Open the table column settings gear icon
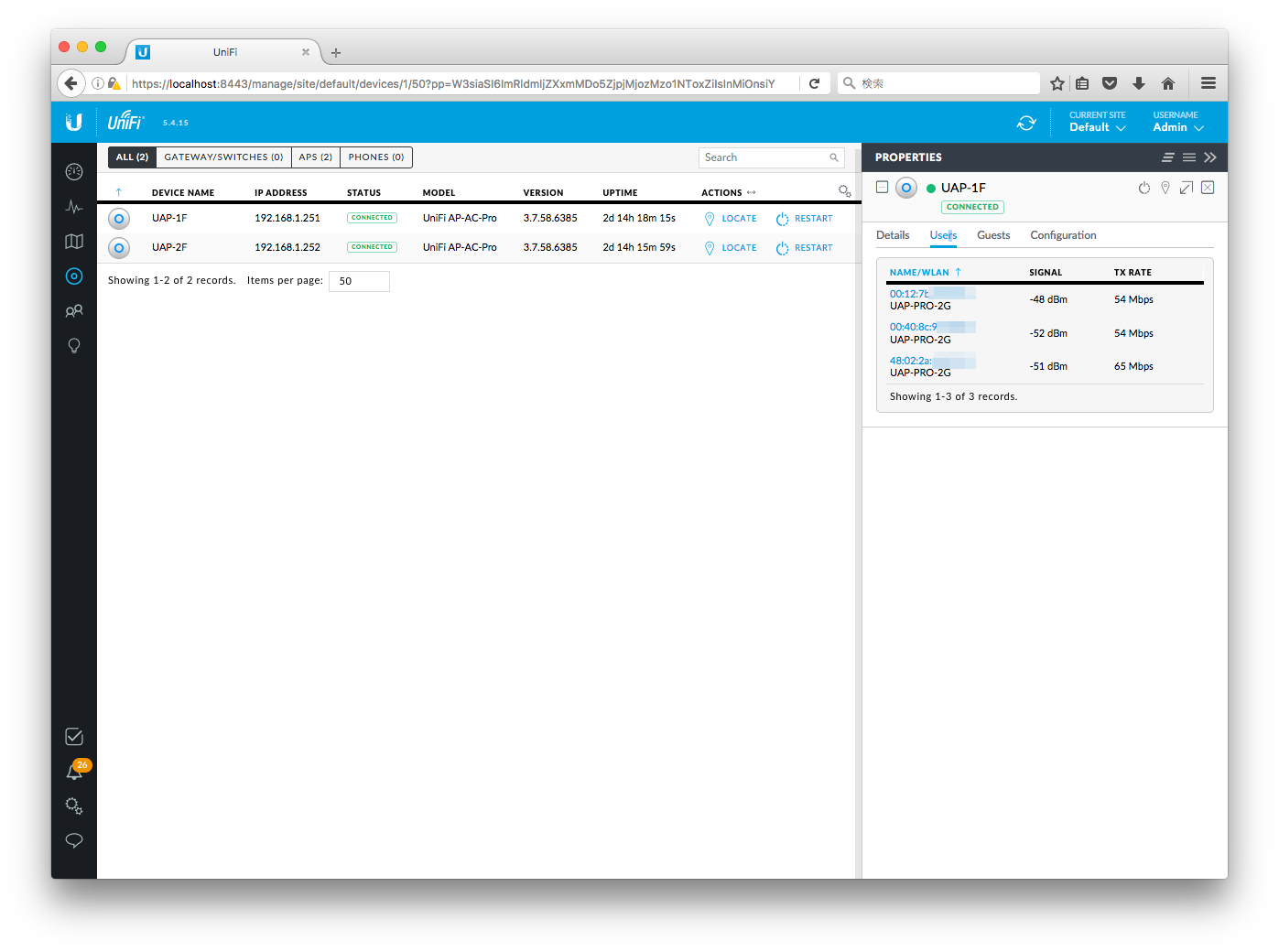This screenshot has height=952, width=1279. click(844, 191)
